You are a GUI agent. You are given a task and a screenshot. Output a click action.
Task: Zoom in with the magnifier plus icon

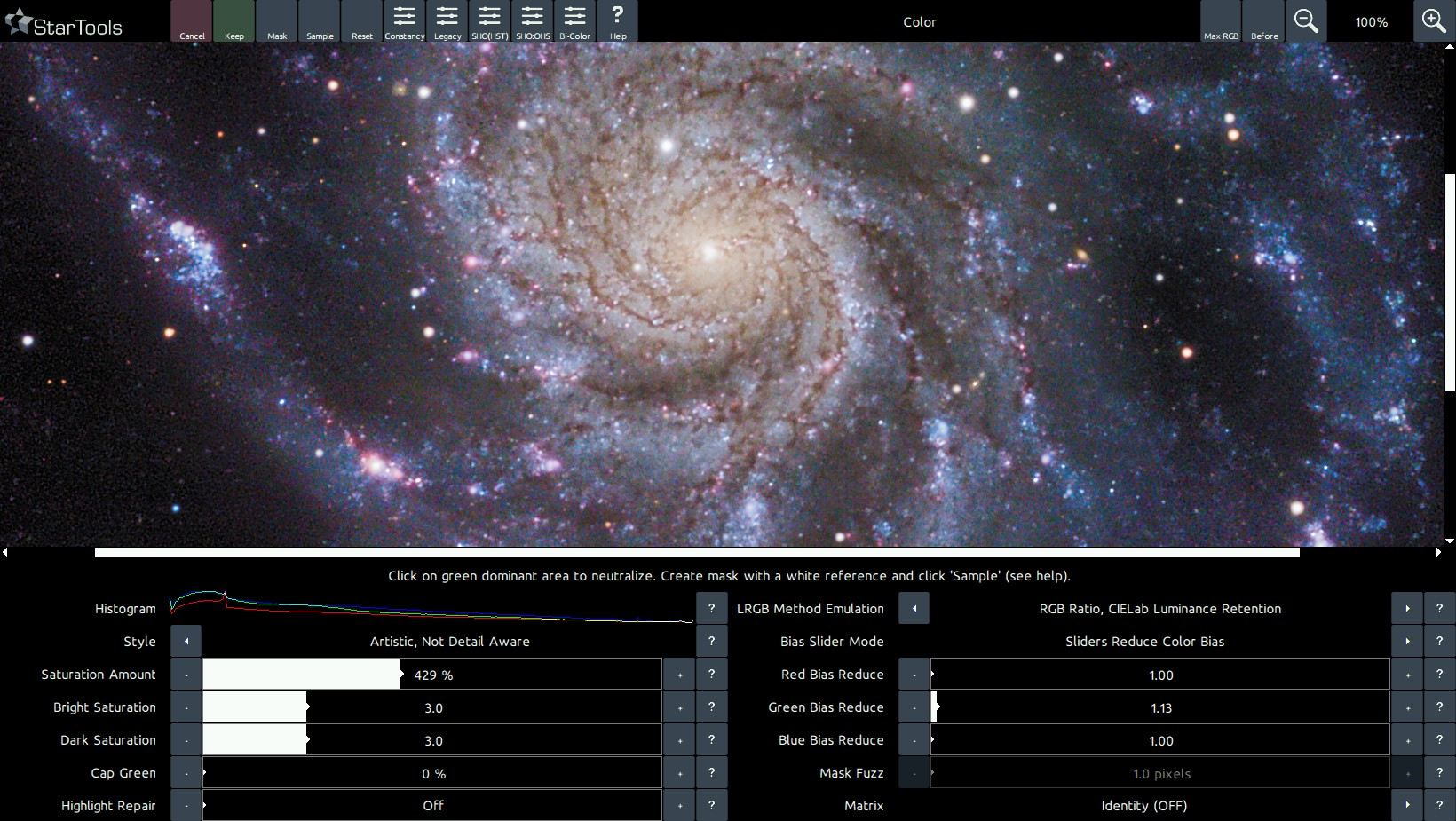pyautogui.click(x=1433, y=21)
